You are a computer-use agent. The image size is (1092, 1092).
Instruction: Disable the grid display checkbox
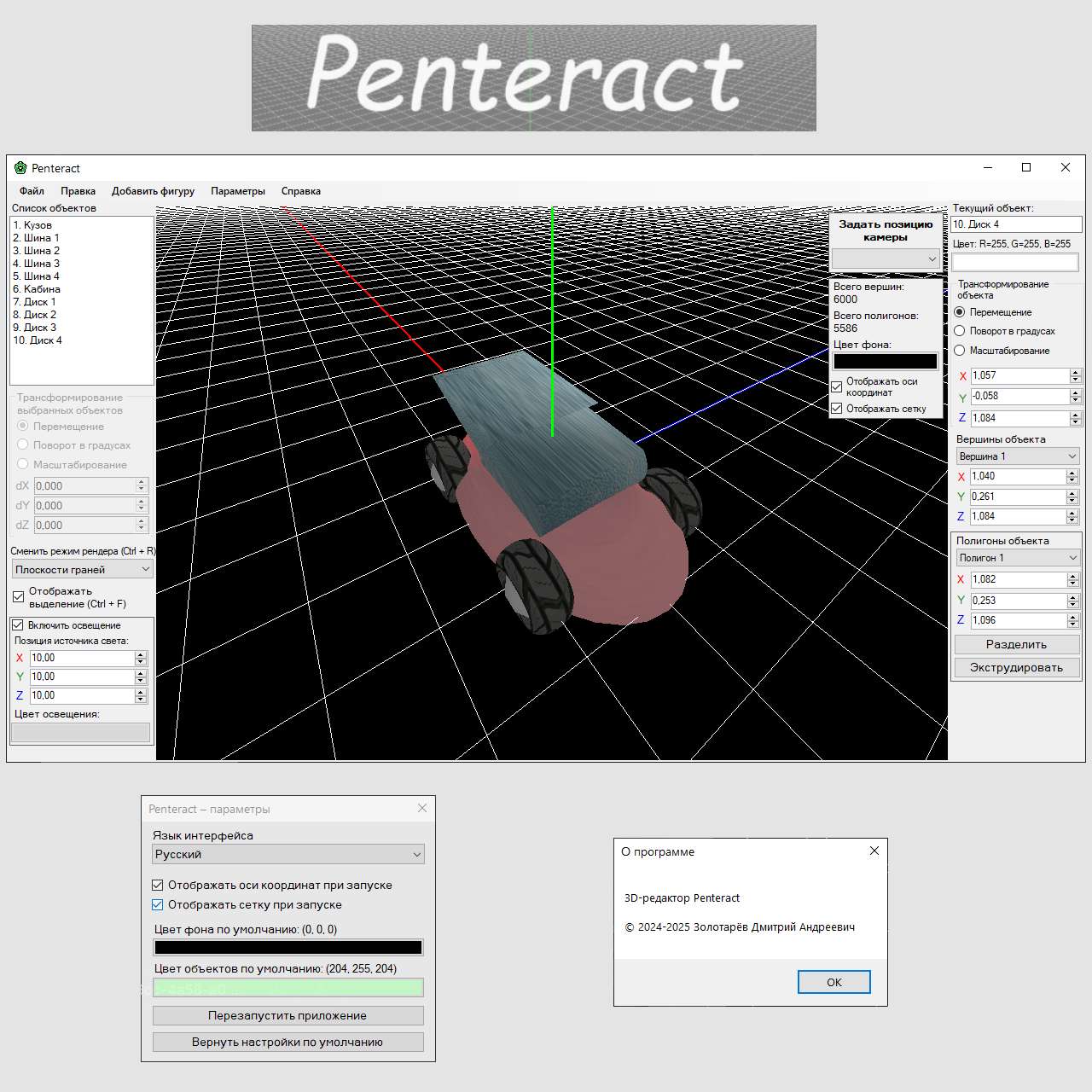tap(837, 409)
